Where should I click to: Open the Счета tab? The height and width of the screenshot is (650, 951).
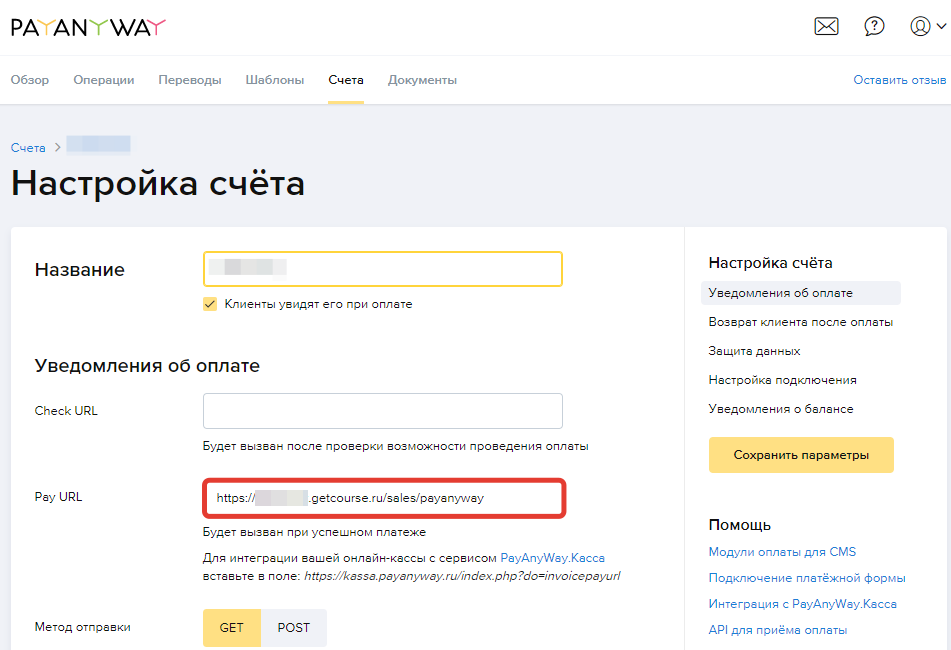tap(346, 80)
